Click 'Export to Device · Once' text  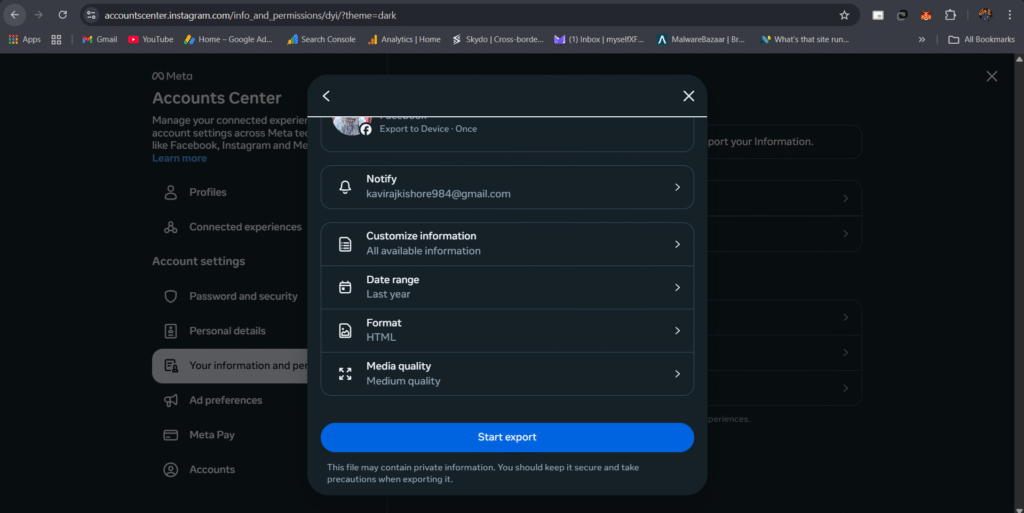(x=428, y=129)
